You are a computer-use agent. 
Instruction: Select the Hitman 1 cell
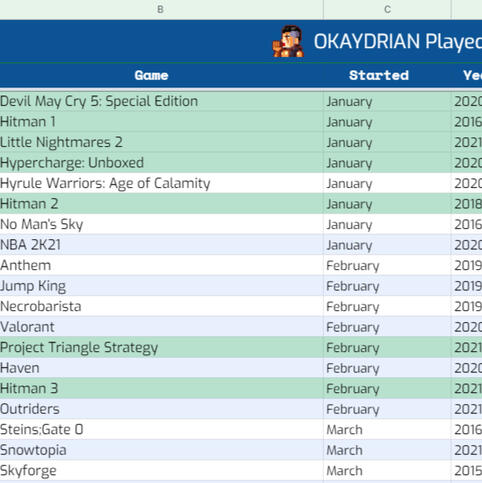point(161,122)
